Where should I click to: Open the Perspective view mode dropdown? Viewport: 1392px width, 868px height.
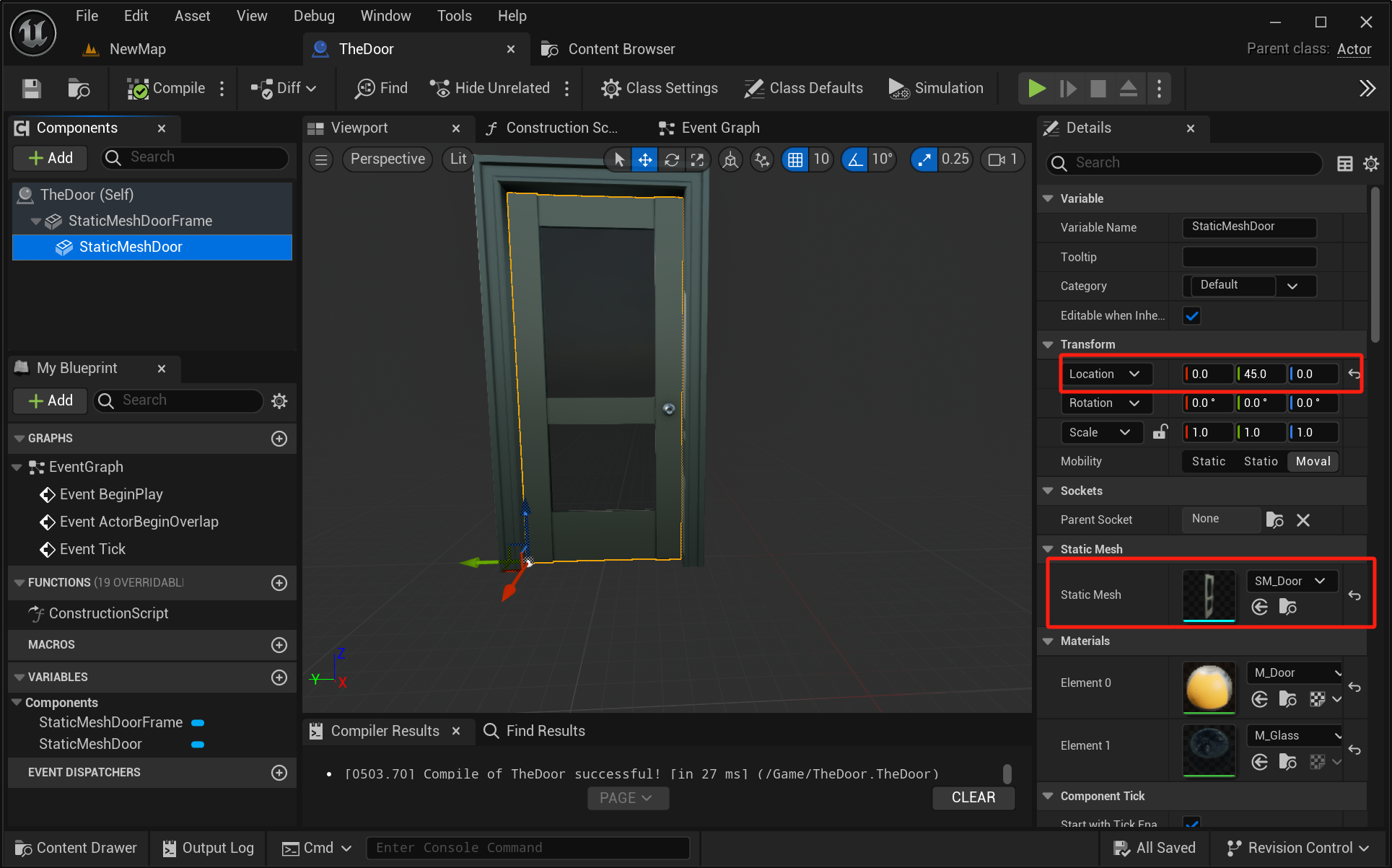[388, 159]
